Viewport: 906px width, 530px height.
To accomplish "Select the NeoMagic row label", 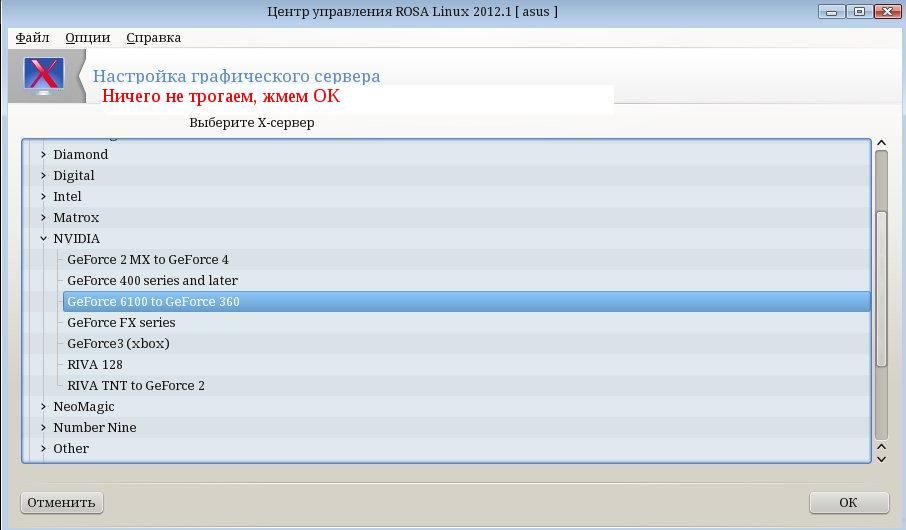I will pyautogui.click(x=84, y=406).
